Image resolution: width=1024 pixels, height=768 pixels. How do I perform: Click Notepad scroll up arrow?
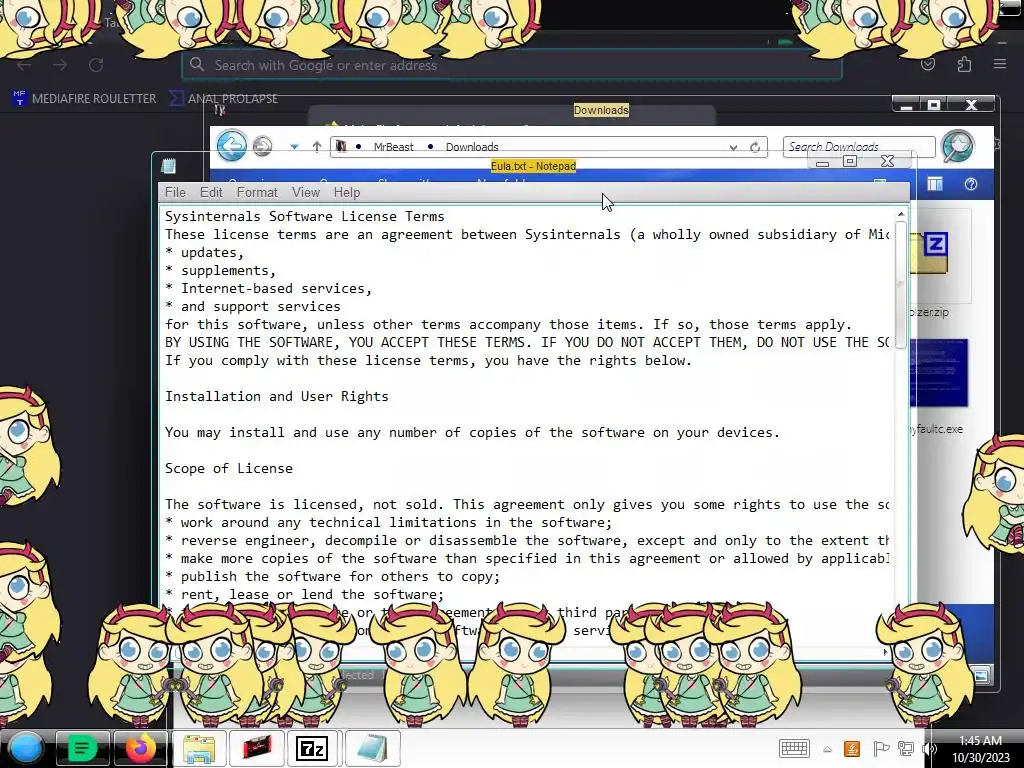[x=901, y=214]
